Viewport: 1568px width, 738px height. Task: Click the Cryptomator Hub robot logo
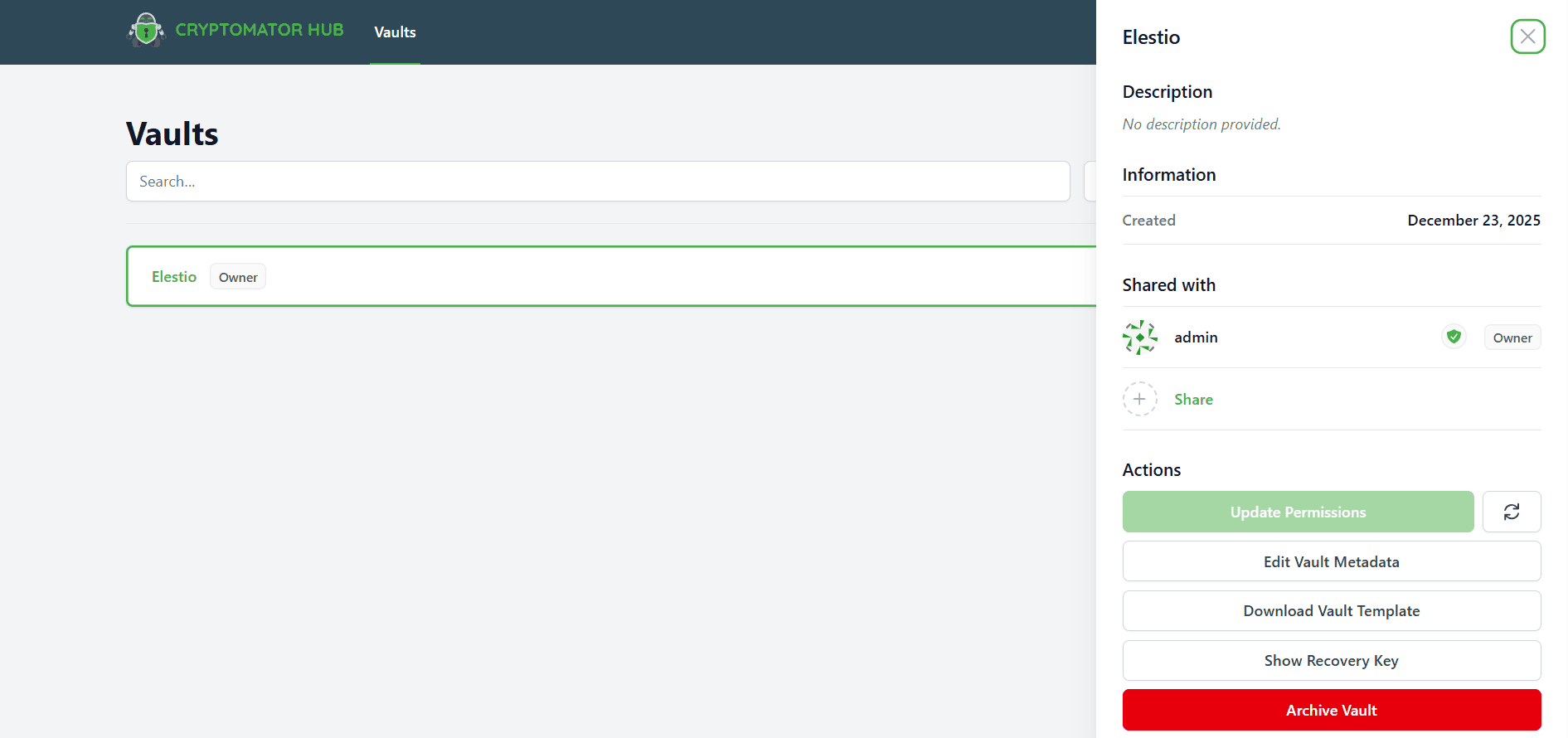pyautogui.click(x=146, y=30)
